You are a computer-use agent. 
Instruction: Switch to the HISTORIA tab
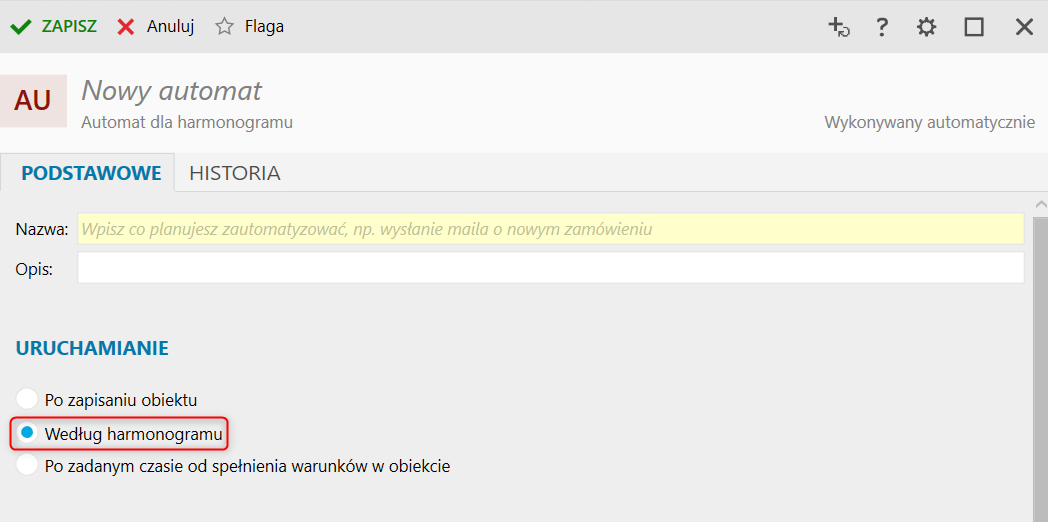click(x=235, y=173)
